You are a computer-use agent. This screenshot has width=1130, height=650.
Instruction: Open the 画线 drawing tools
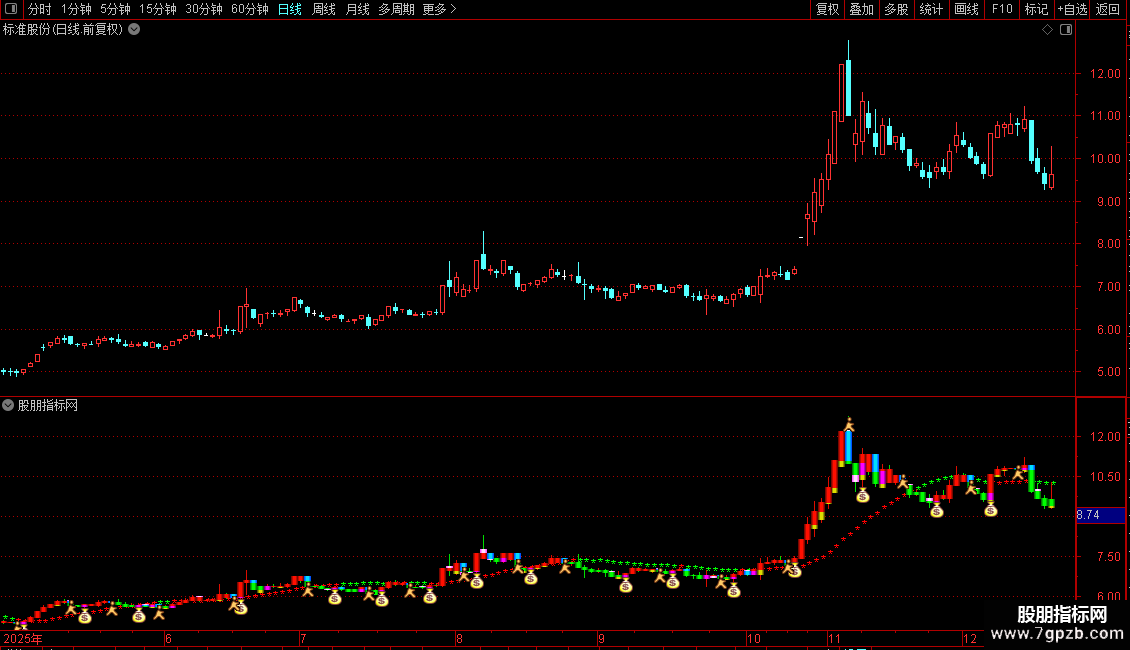(966, 9)
